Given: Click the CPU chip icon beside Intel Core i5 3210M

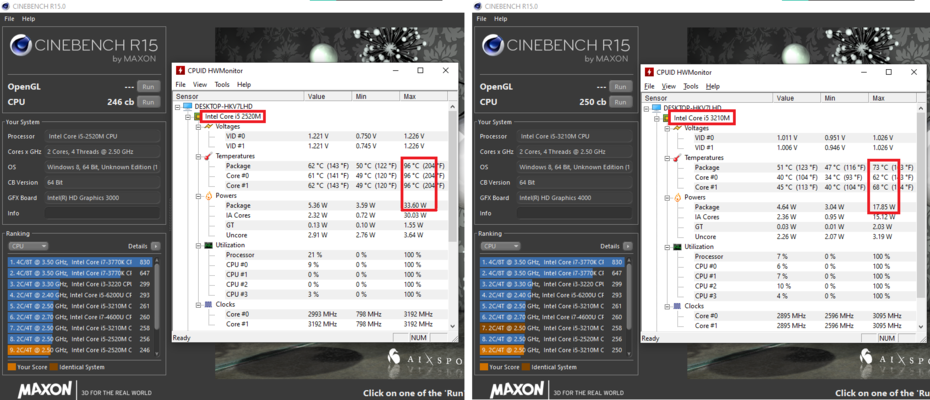Looking at the screenshot, I should (x=666, y=118).
